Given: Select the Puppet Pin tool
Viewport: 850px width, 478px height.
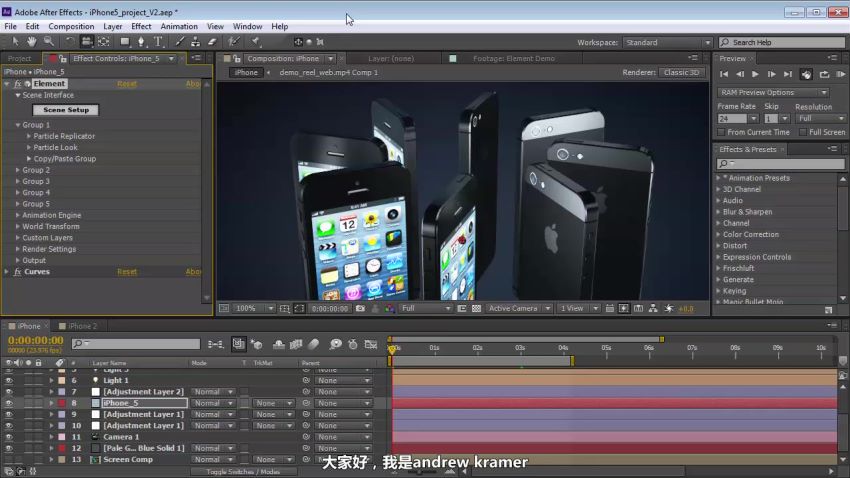Looking at the screenshot, I should point(255,41).
